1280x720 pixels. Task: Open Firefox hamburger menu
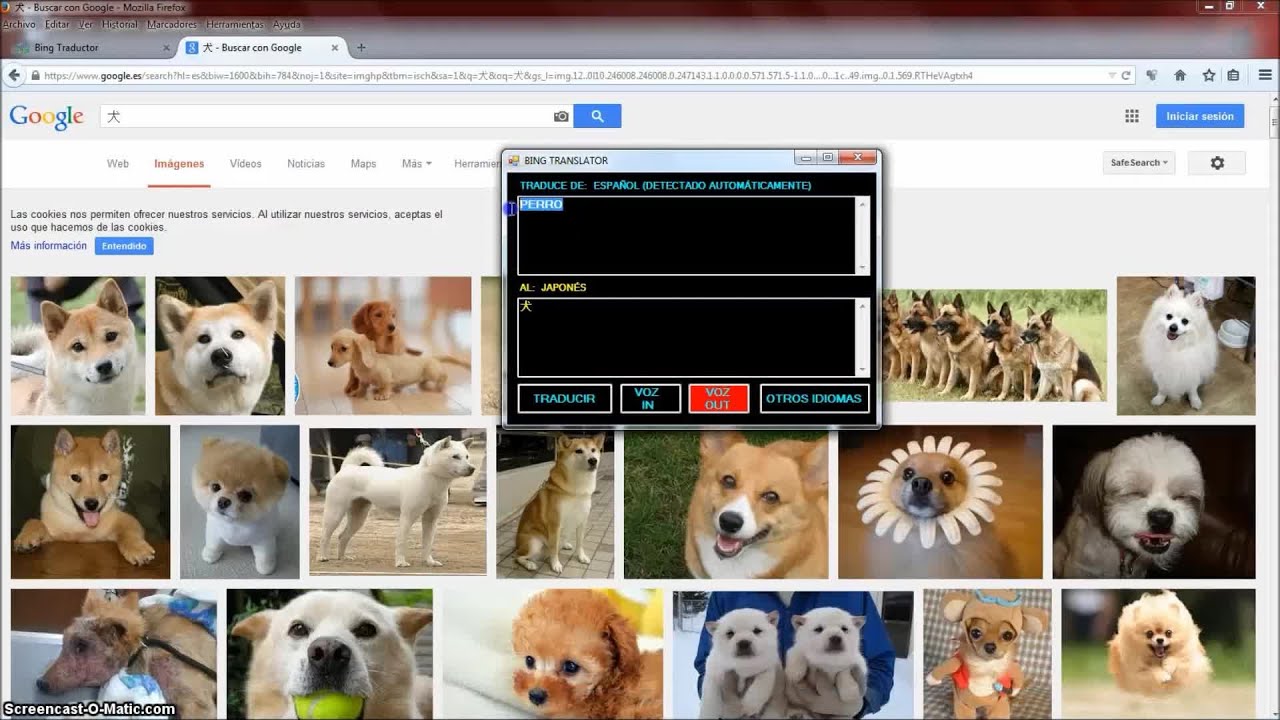[1265, 75]
